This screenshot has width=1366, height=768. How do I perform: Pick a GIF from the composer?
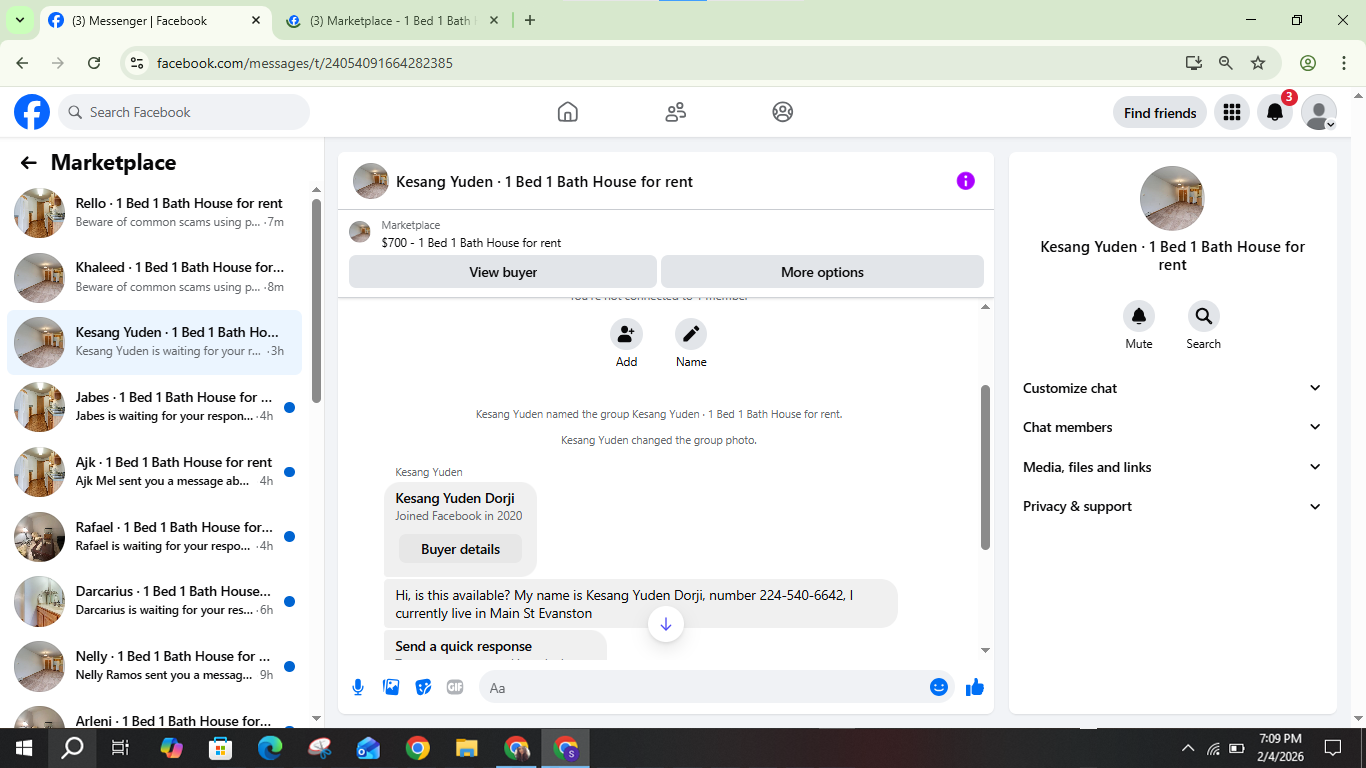point(455,687)
